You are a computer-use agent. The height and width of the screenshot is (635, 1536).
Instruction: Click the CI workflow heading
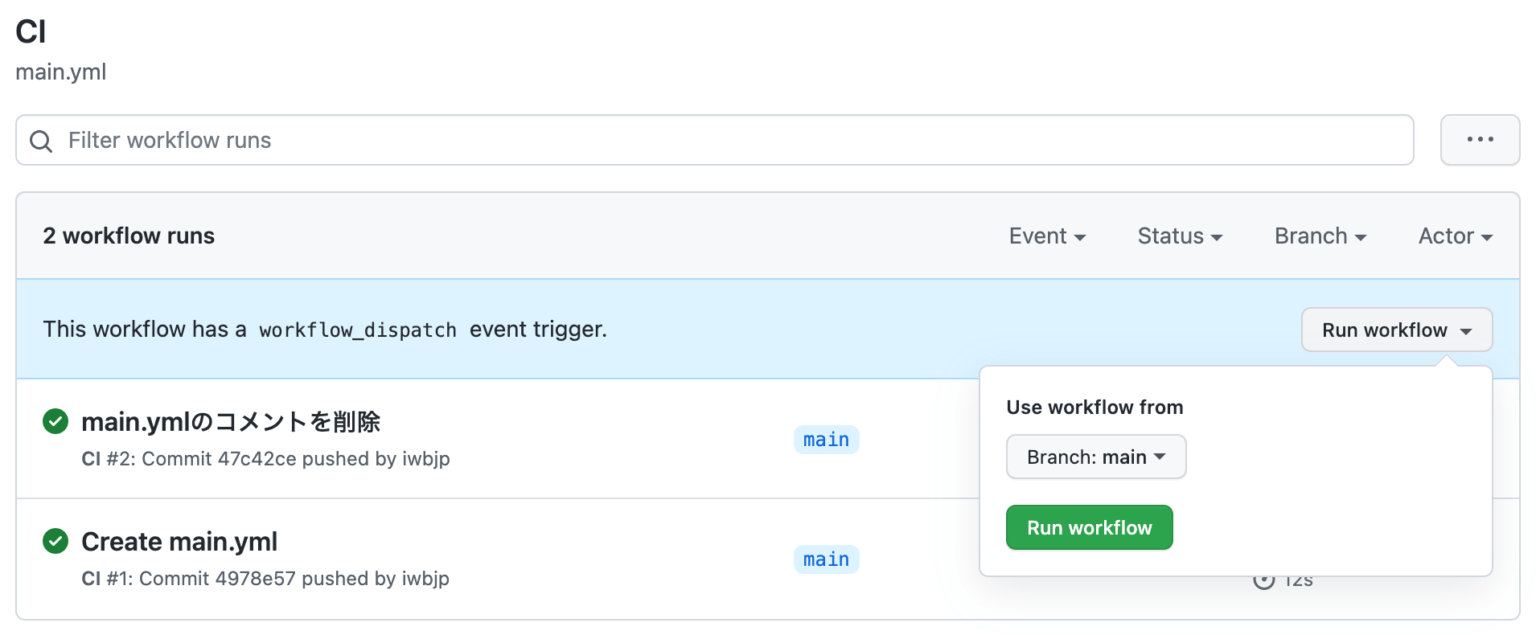(30, 31)
